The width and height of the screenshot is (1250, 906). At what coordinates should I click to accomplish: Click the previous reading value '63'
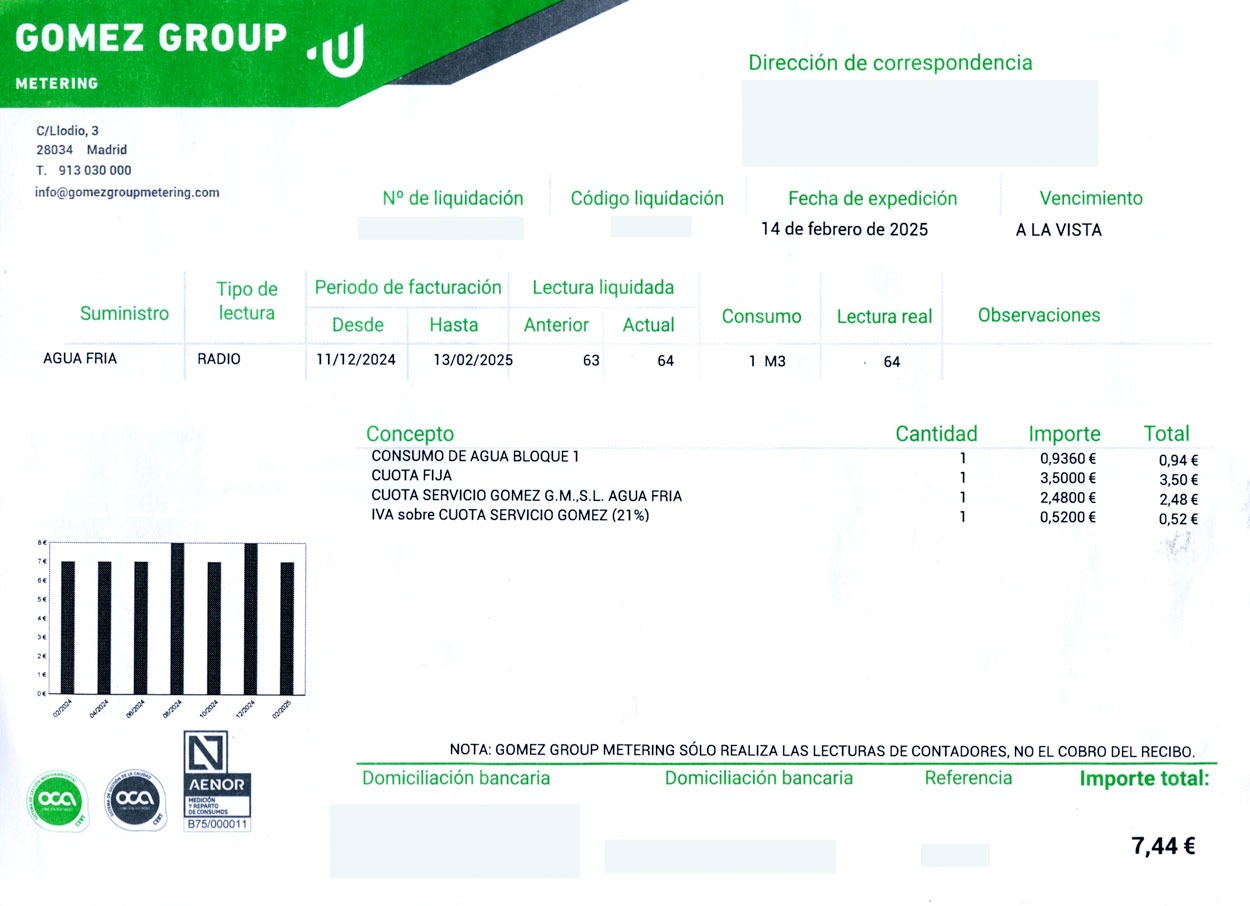591,361
